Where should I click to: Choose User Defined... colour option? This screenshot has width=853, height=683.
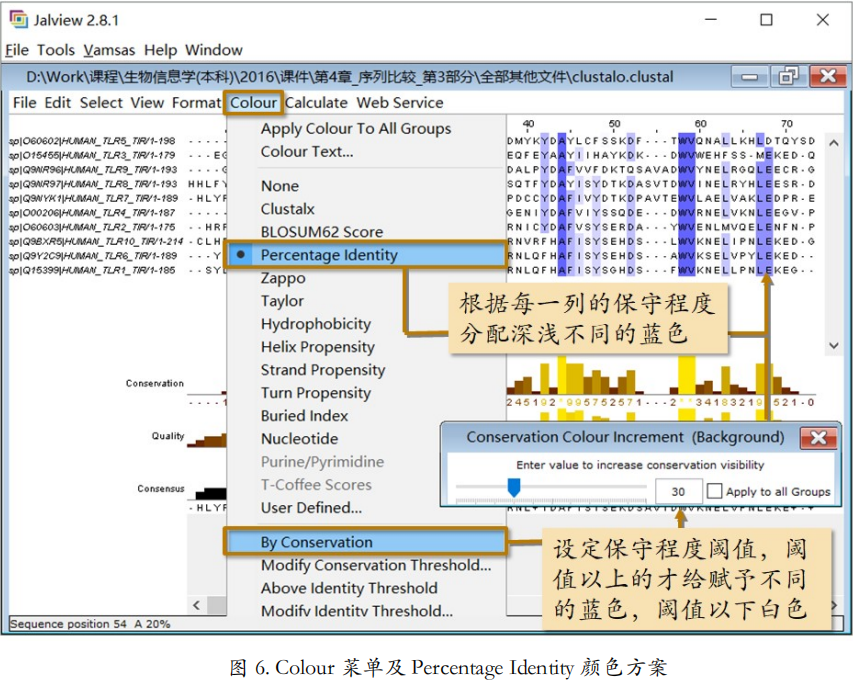pos(311,508)
